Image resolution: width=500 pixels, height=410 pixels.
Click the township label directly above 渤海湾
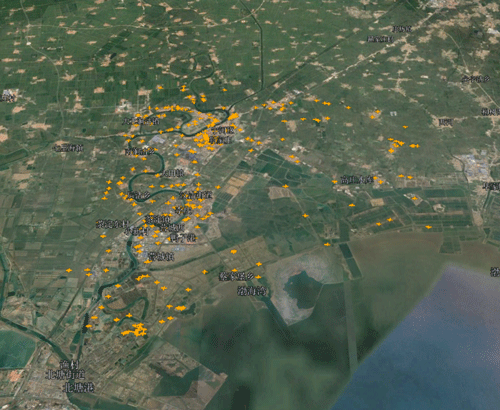(236, 276)
